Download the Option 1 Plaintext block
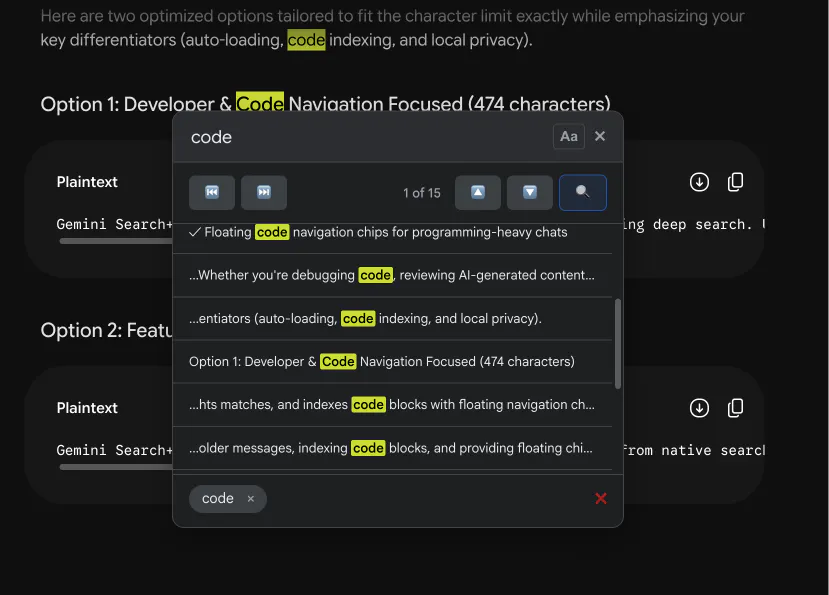This screenshot has height=595, width=829. 699,182
